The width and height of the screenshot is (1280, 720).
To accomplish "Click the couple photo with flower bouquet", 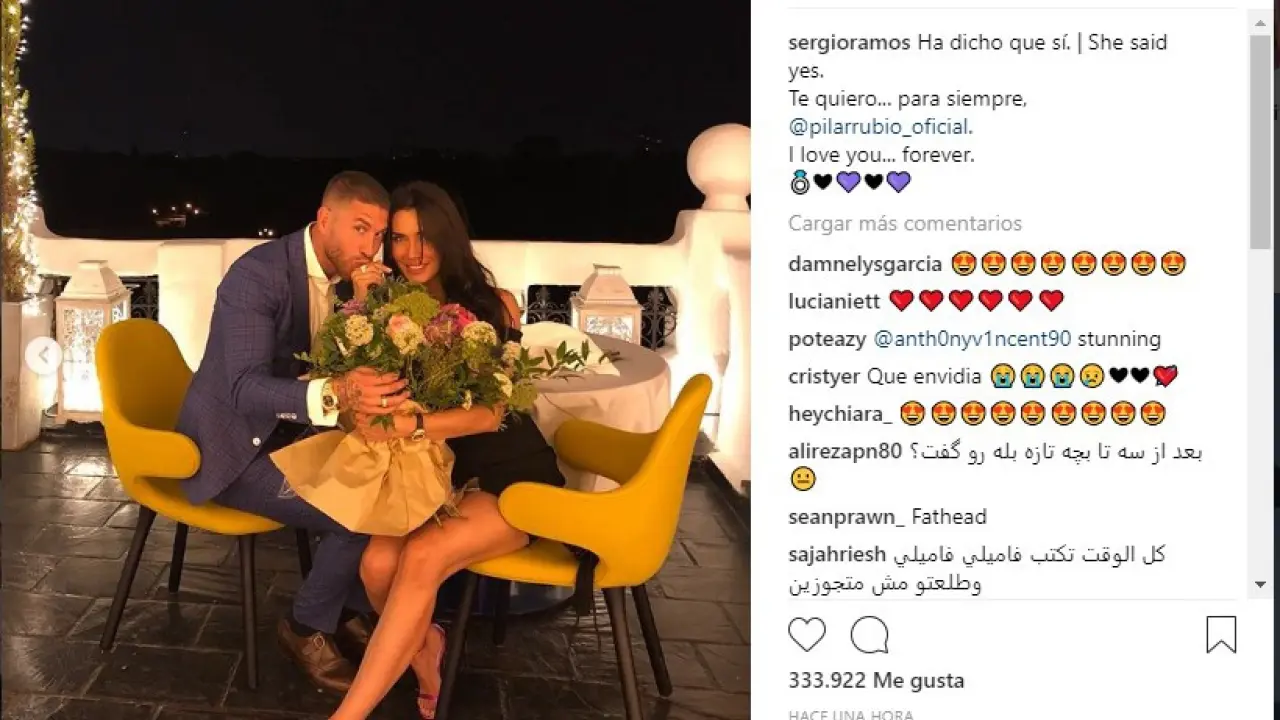I will pos(375,360).
